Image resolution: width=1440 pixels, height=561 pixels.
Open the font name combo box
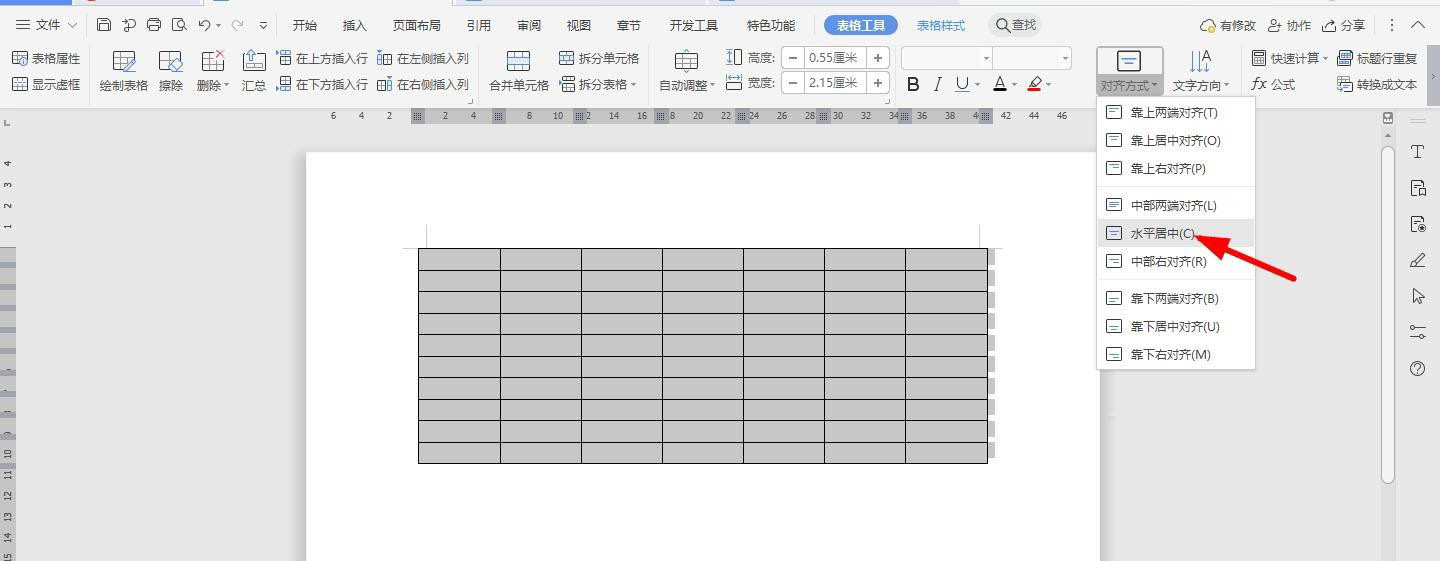[947, 58]
